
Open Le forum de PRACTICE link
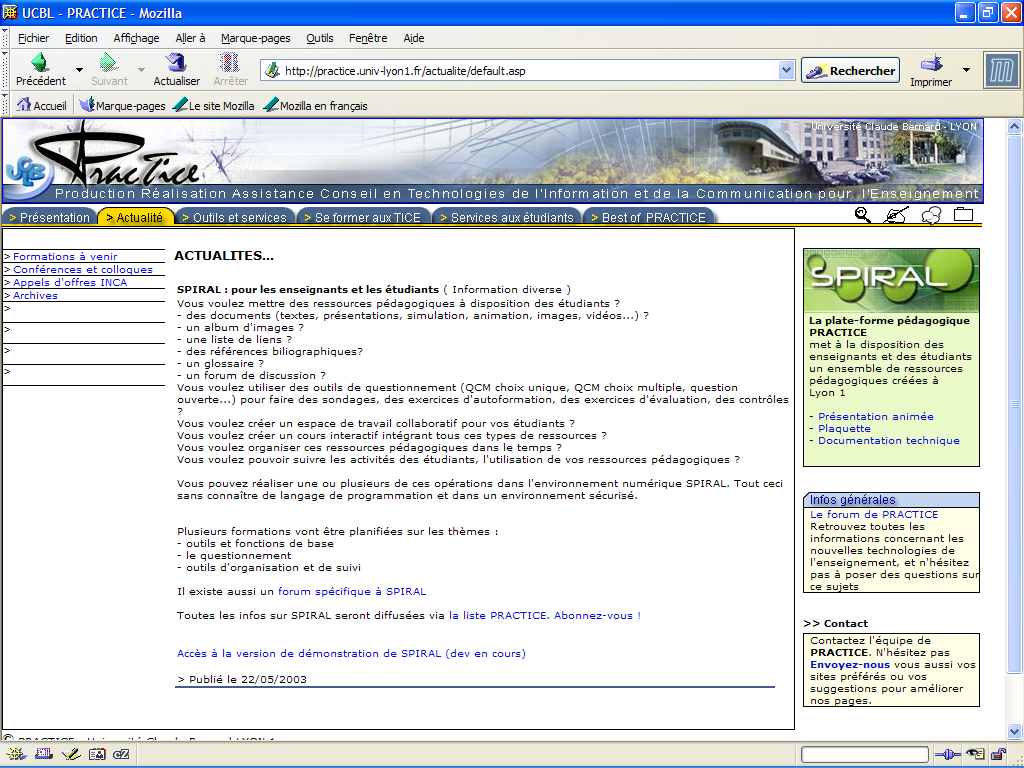coord(874,515)
